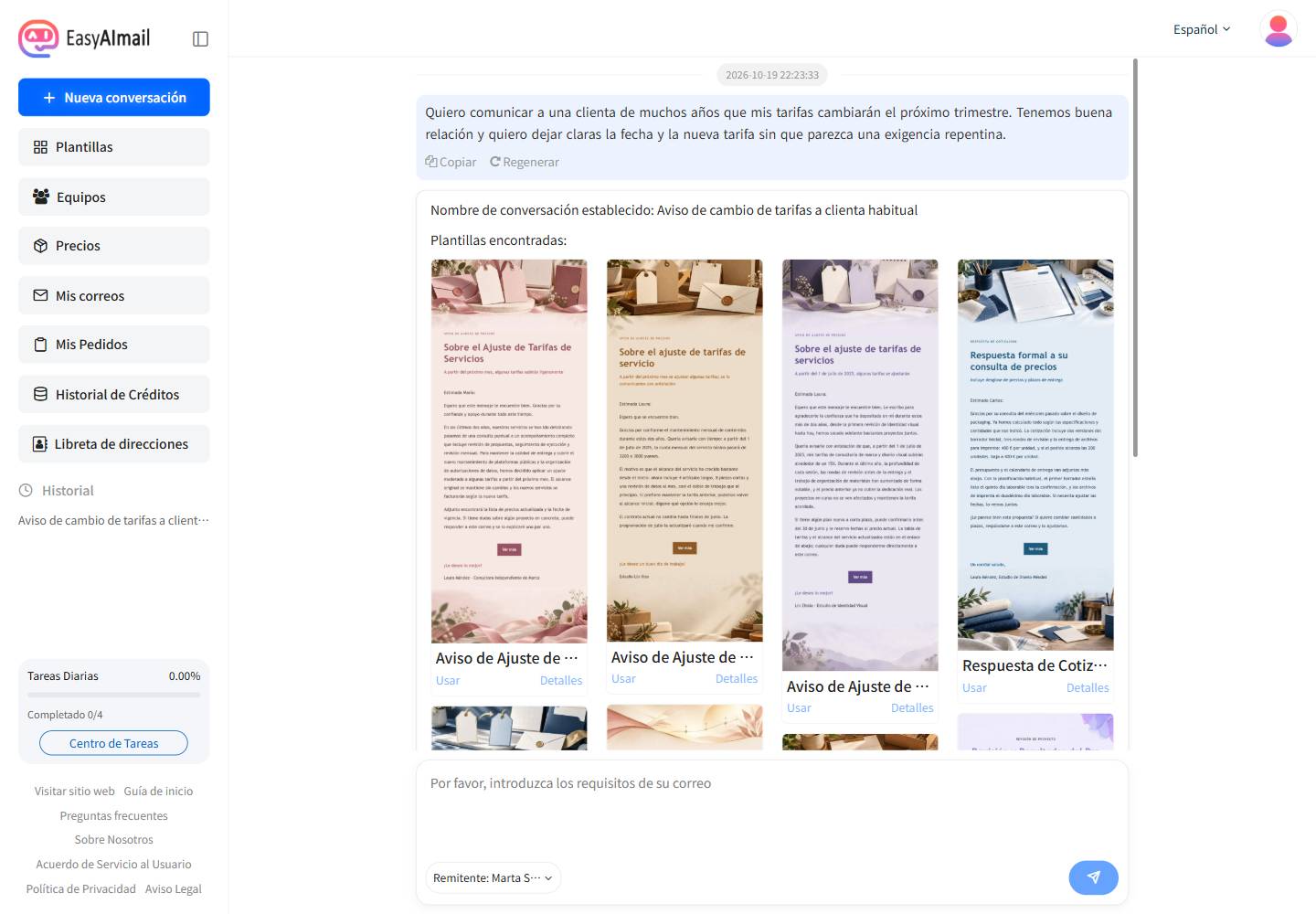Start a Nueva conversación
This screenshot has height=914, width=1316.
click(x=114, y=98)
